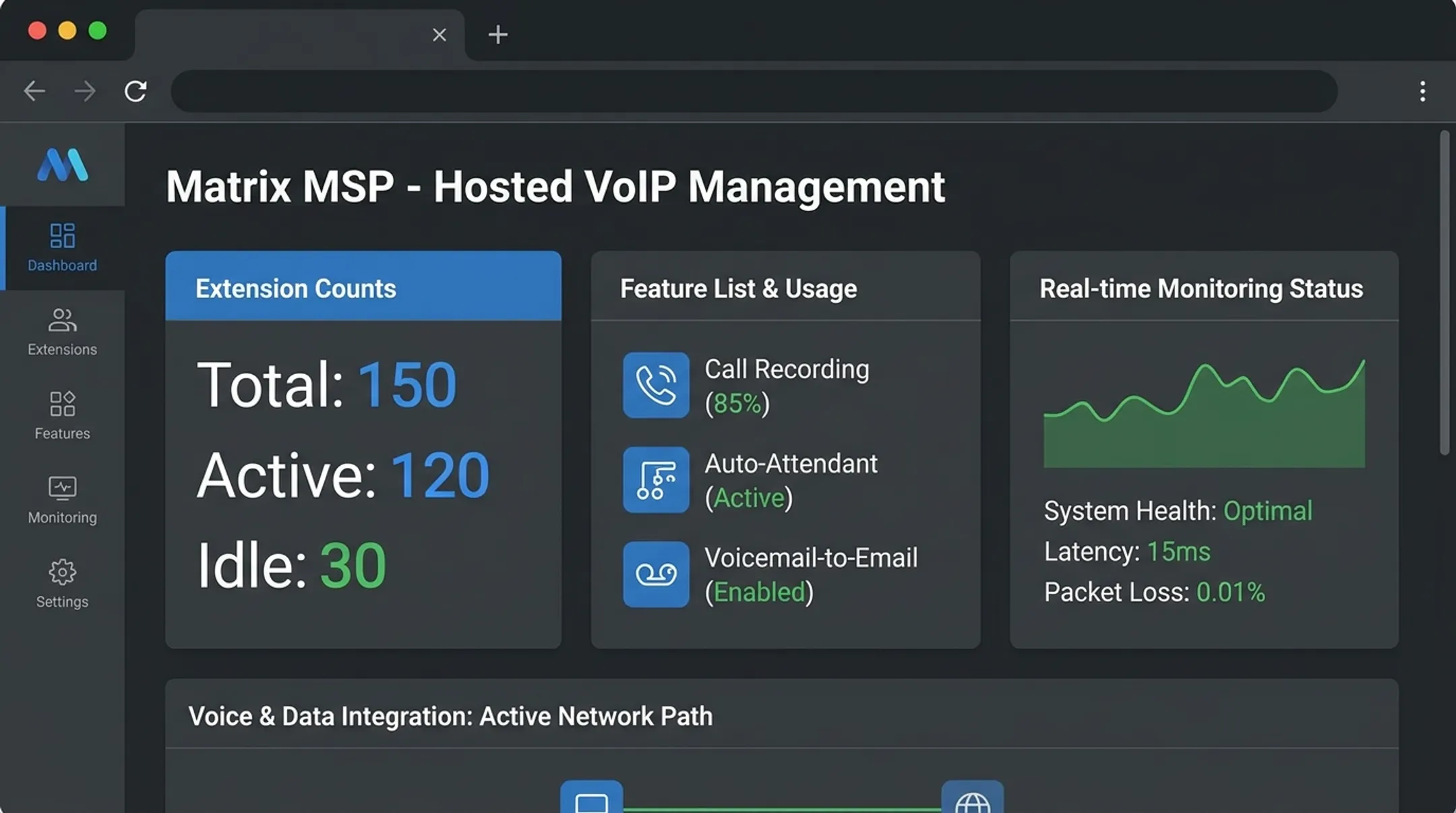Open the Dashboard sidebar item
The height and width of the screenshot is (813, 1456).
[62, 247]
